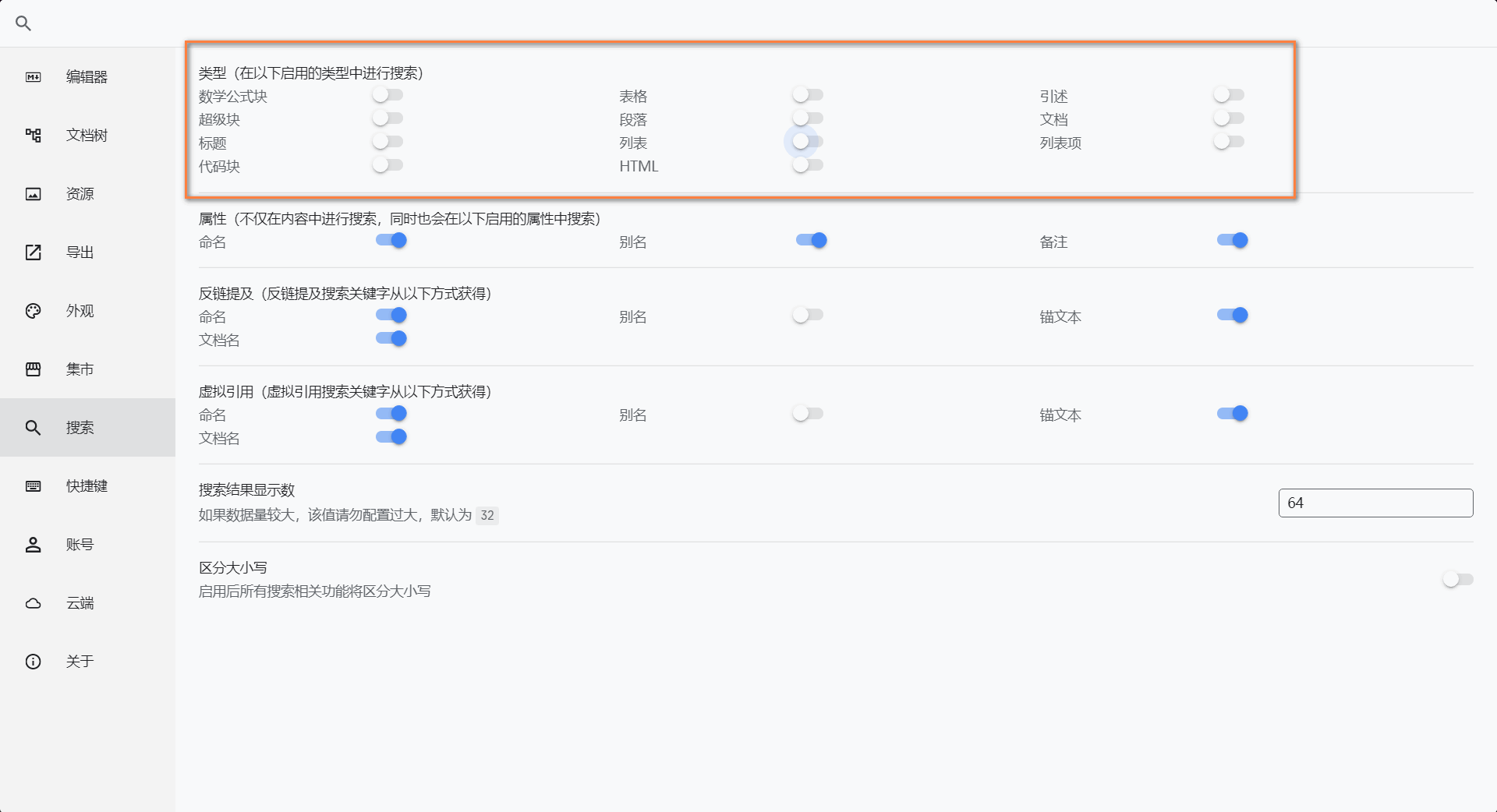
Task: Click the search results count input showing 64
Action: tap(1375, 503)
